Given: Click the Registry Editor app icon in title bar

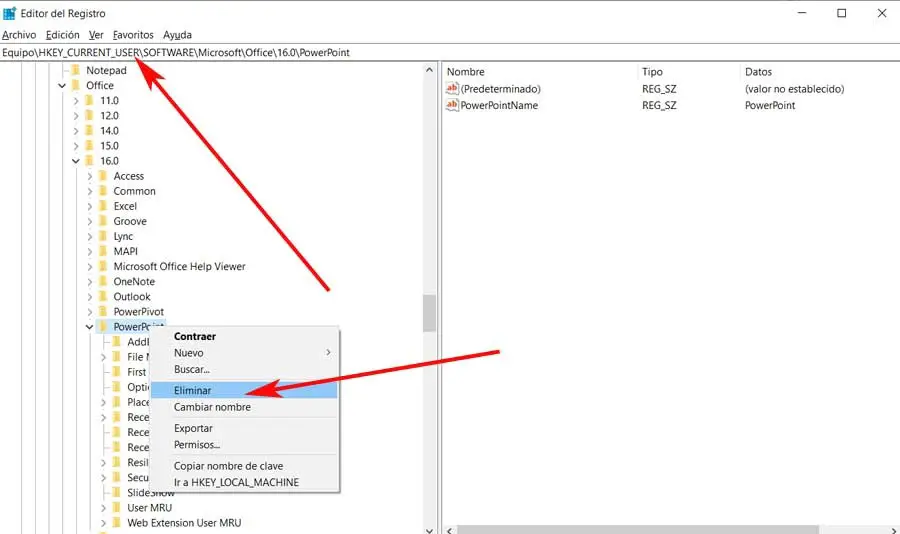Looking at the screenshot, I should 9,13.
